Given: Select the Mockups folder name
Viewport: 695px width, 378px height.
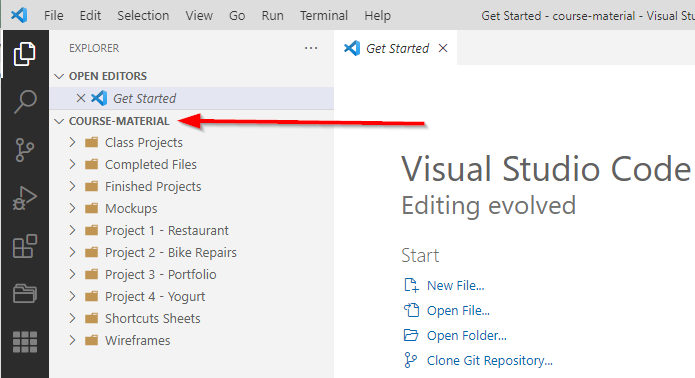Looking at the screenshot, I should click(x=131, y=209).
